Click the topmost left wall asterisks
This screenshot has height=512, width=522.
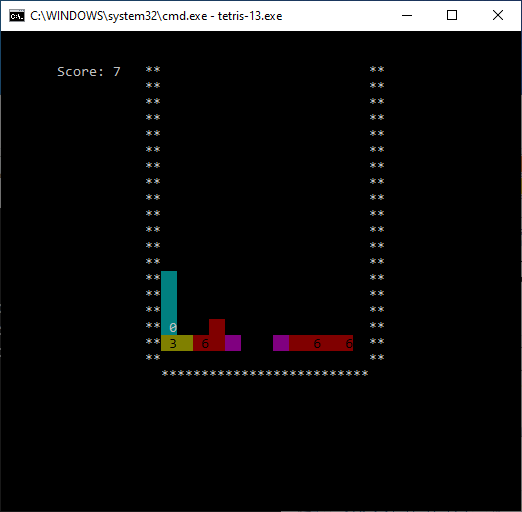coord(153,69)
